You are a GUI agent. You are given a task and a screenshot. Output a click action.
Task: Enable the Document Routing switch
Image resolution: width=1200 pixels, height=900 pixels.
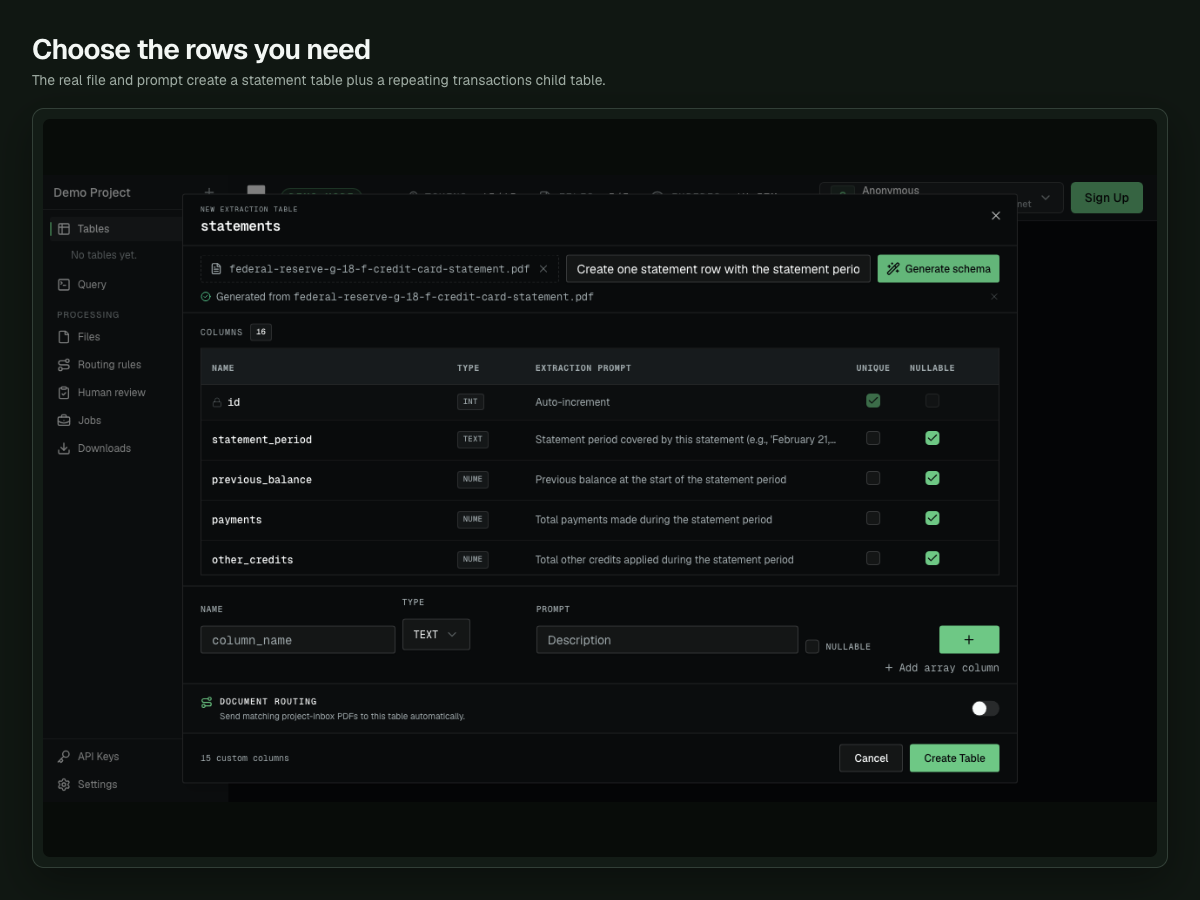985,708
